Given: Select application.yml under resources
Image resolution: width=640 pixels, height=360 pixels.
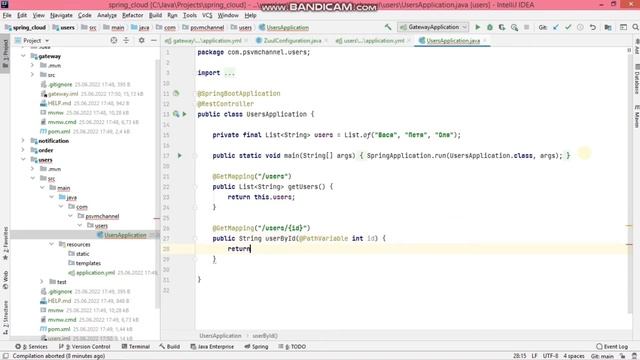Looking at the screenshot, I should (x=96, y=272).
